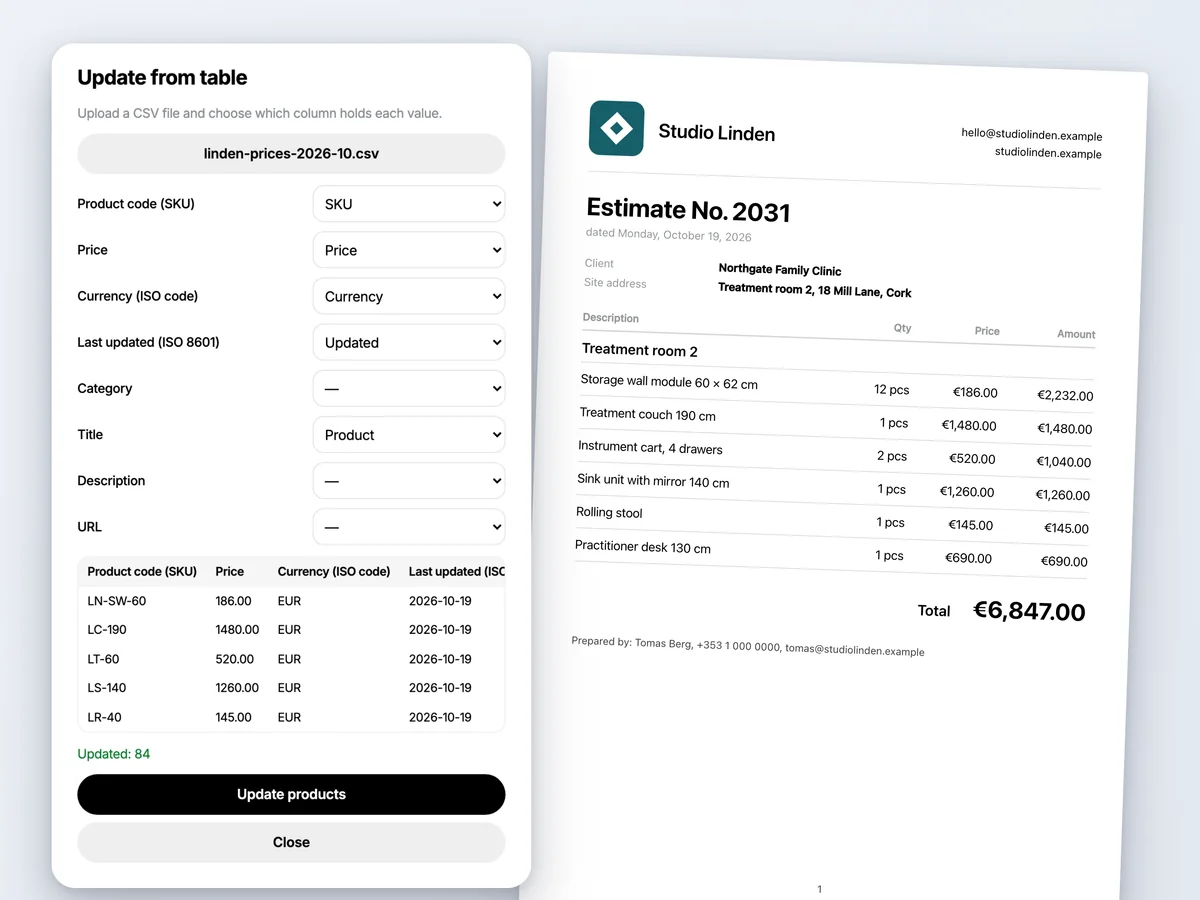
Task: Click the LS-140 cell in preview table
Action: pos(107,688)
